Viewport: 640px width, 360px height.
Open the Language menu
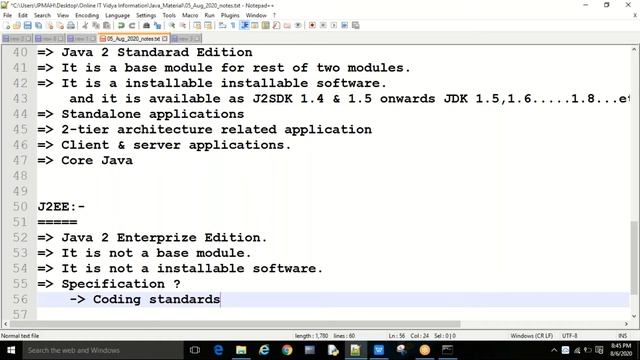click(x=118, y=15)
